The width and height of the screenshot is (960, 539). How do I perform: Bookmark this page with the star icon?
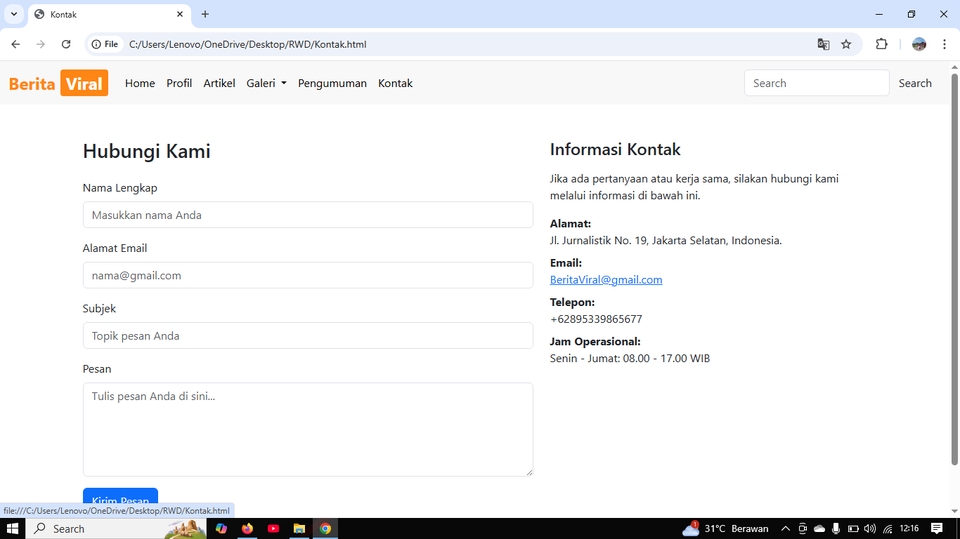[x=846, y=44]
